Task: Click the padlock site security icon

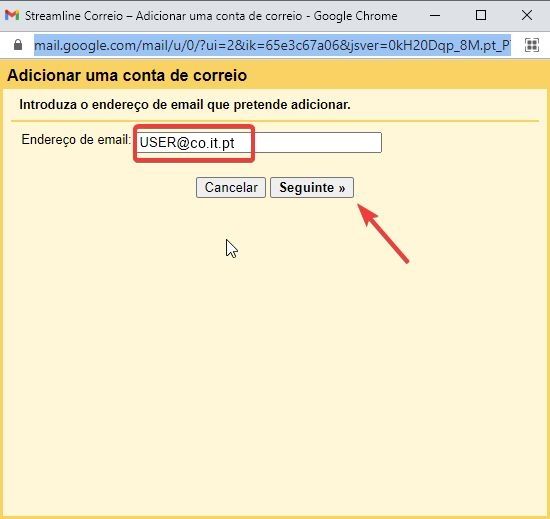Action: point(18,45)
